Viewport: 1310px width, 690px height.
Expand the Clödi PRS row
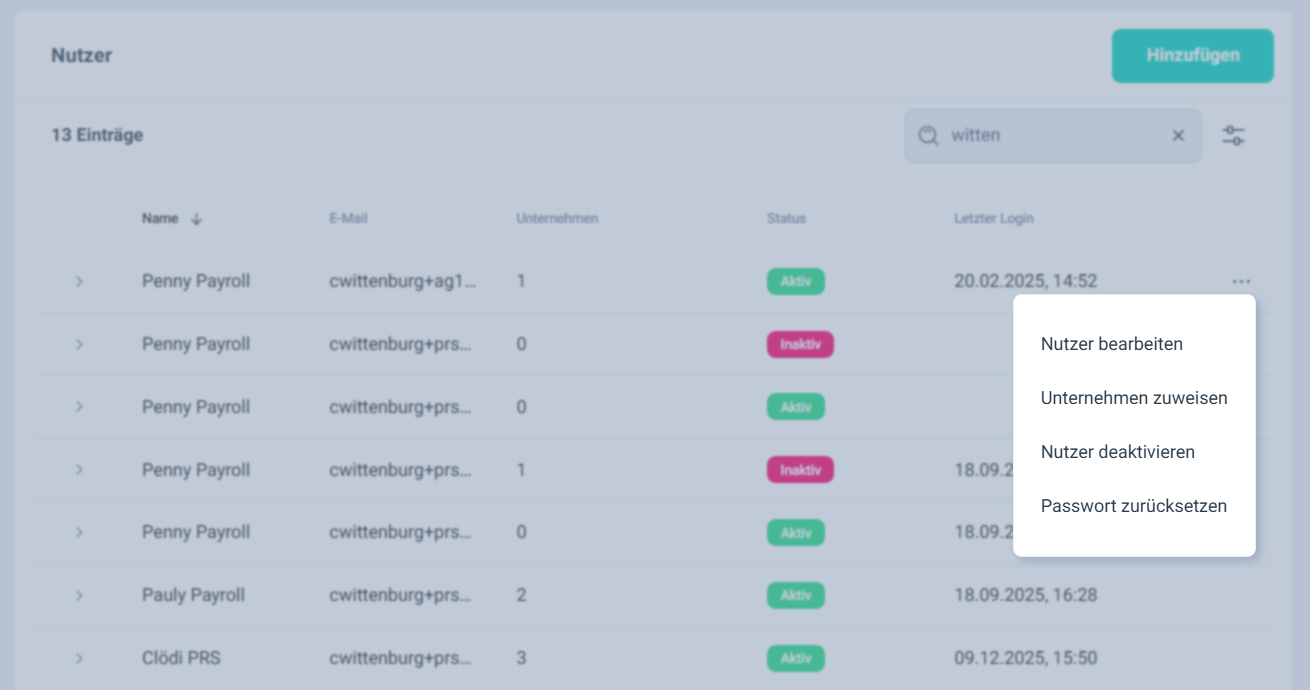click(x=79, y=659)
